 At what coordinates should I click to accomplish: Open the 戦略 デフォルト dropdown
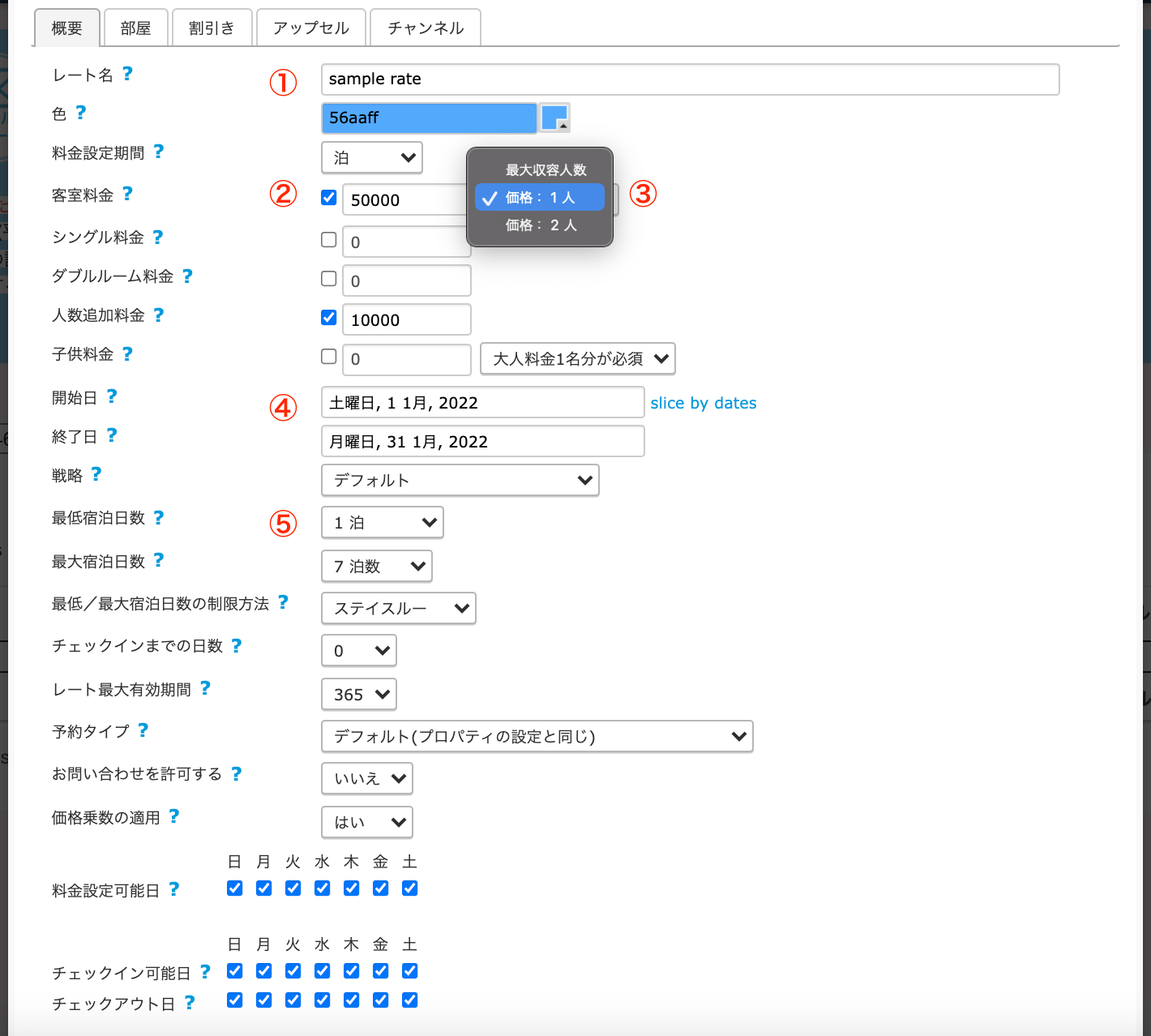pos(460,481)
